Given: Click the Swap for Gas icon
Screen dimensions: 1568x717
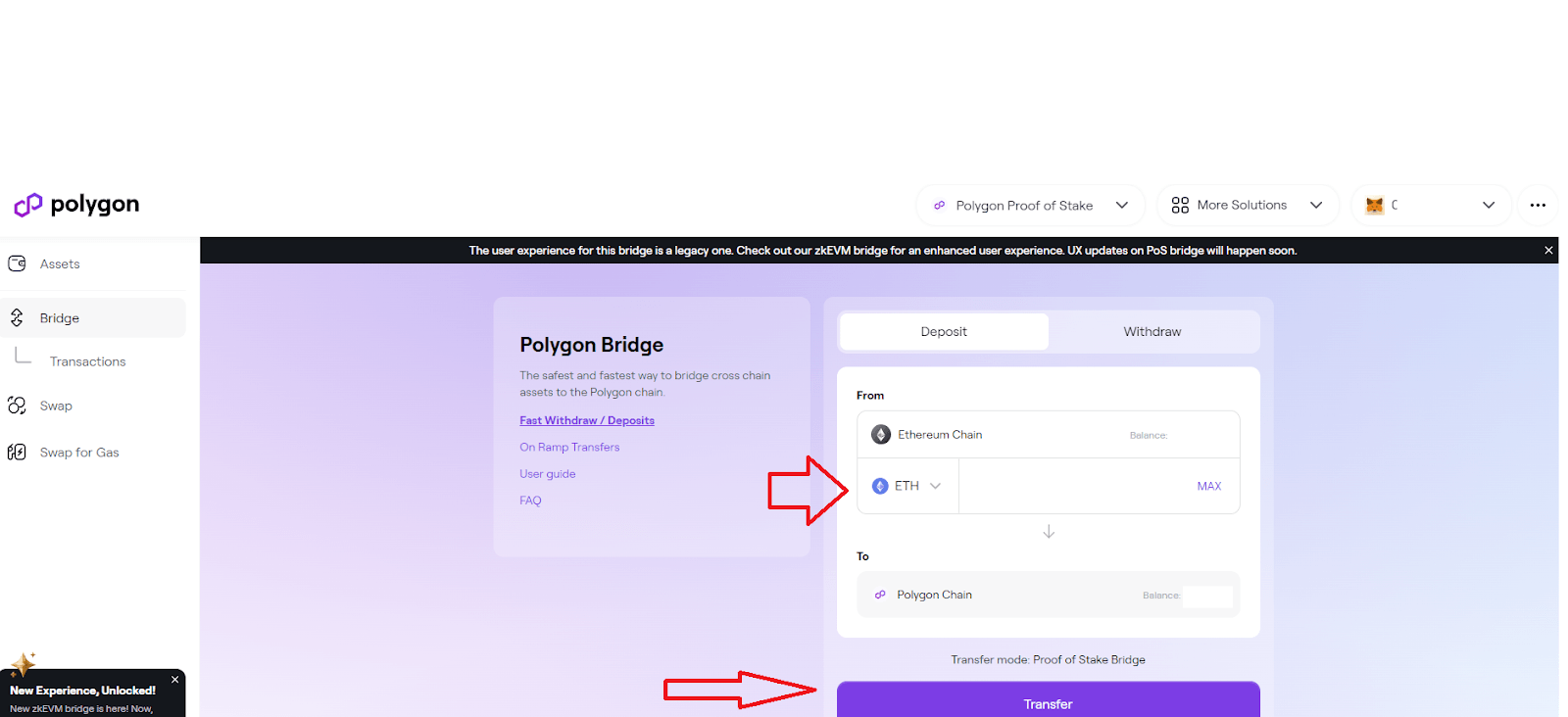Looking at the screenshot, I should point(17,452).
